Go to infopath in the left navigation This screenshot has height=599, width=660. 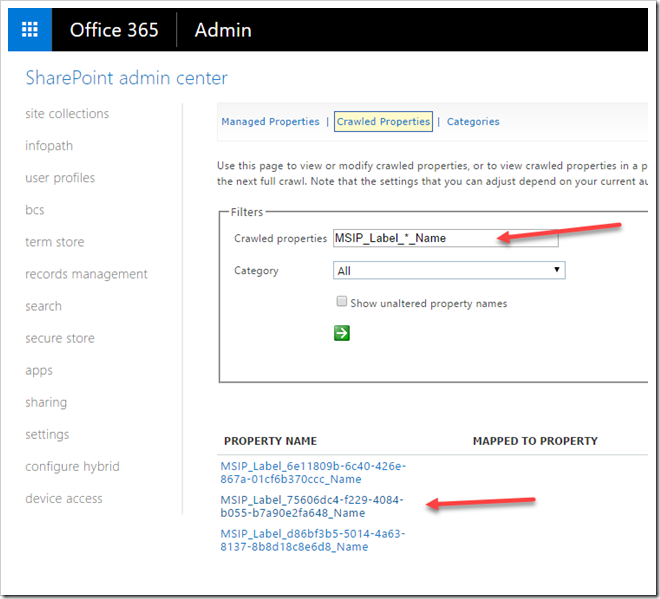49,146
